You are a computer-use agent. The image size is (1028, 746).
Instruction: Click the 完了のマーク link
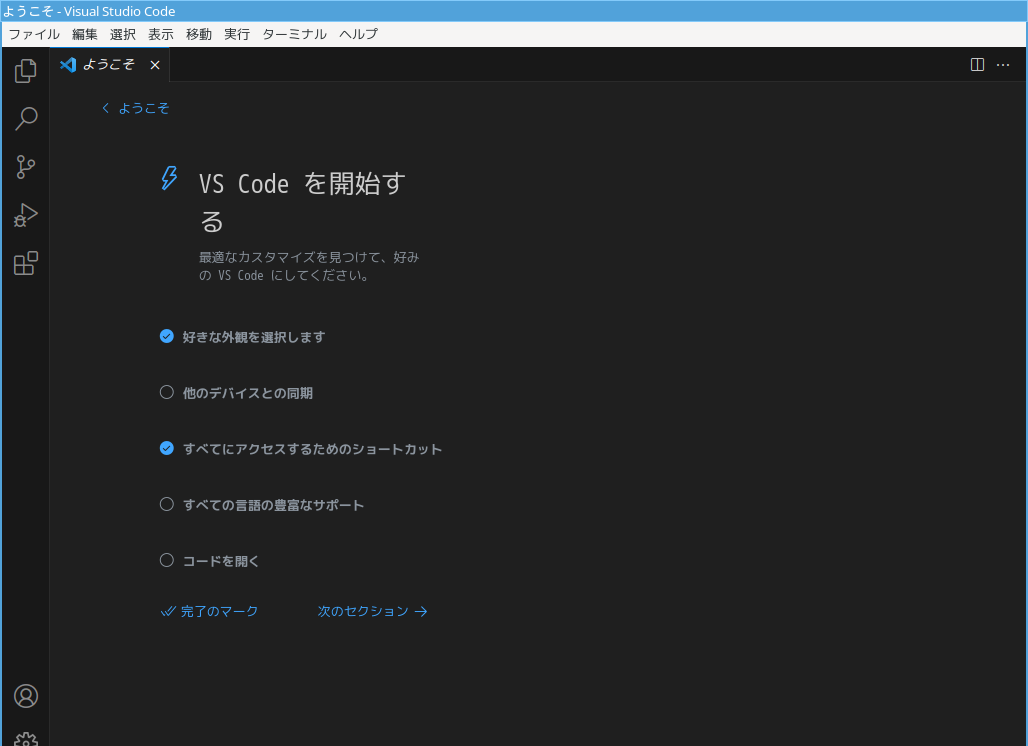click(x=209, y=612)
